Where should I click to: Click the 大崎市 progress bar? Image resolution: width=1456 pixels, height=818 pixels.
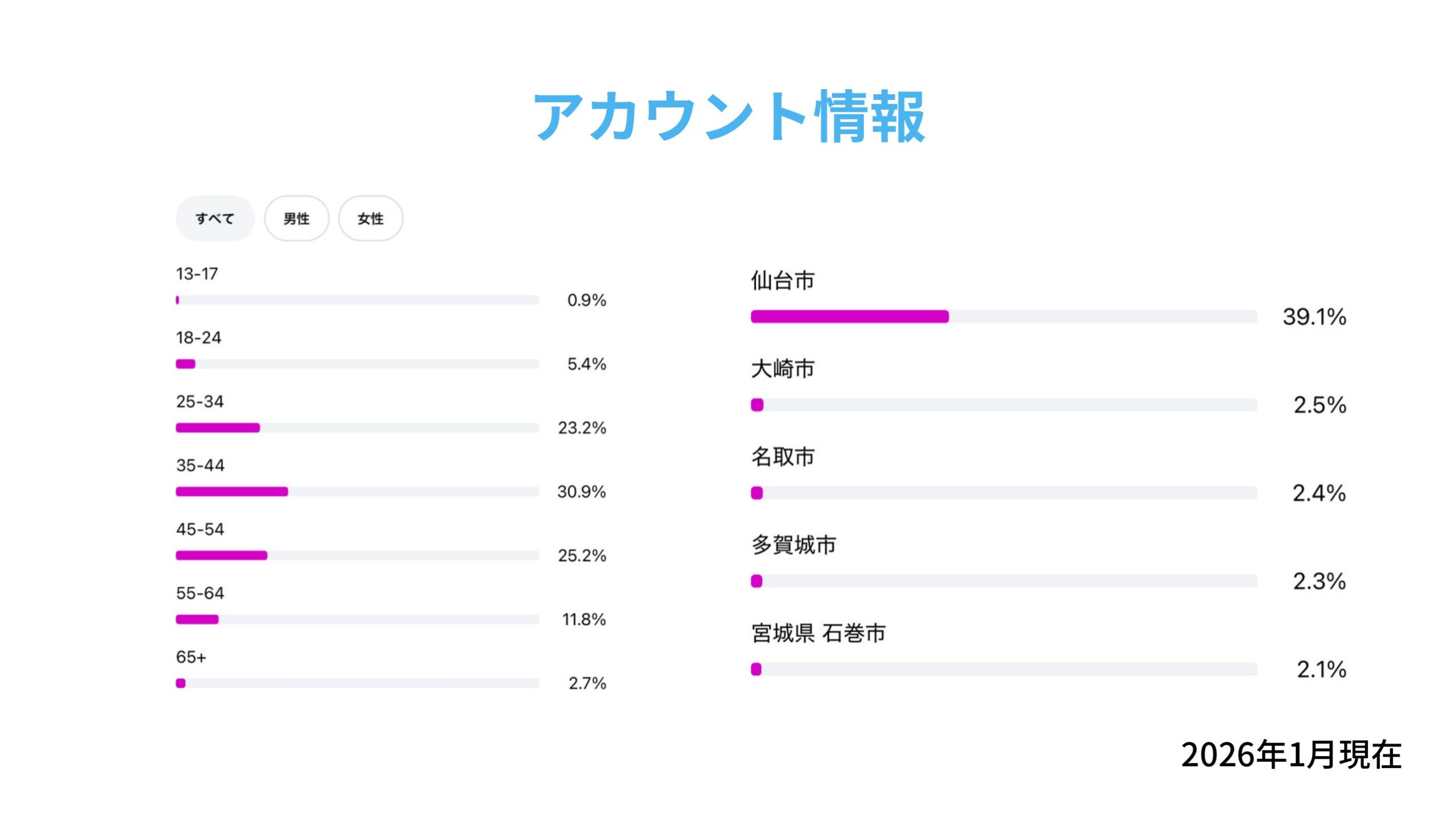click(1004, 405)
